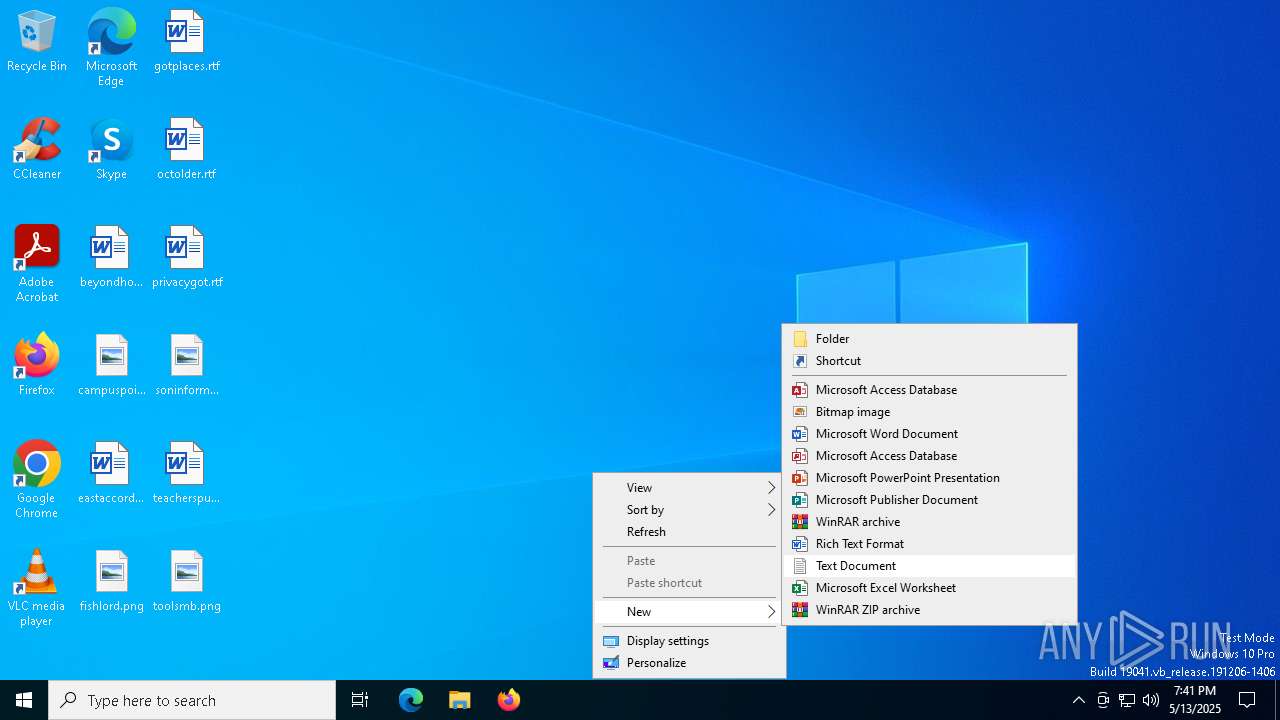
Task: Create a new Microsoft Excel Worksheet
Action: point(929,588)
